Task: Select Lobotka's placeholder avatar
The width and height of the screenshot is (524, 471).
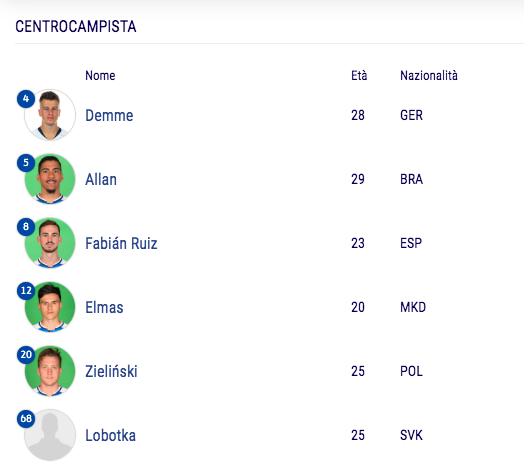Action: point(50,435)
